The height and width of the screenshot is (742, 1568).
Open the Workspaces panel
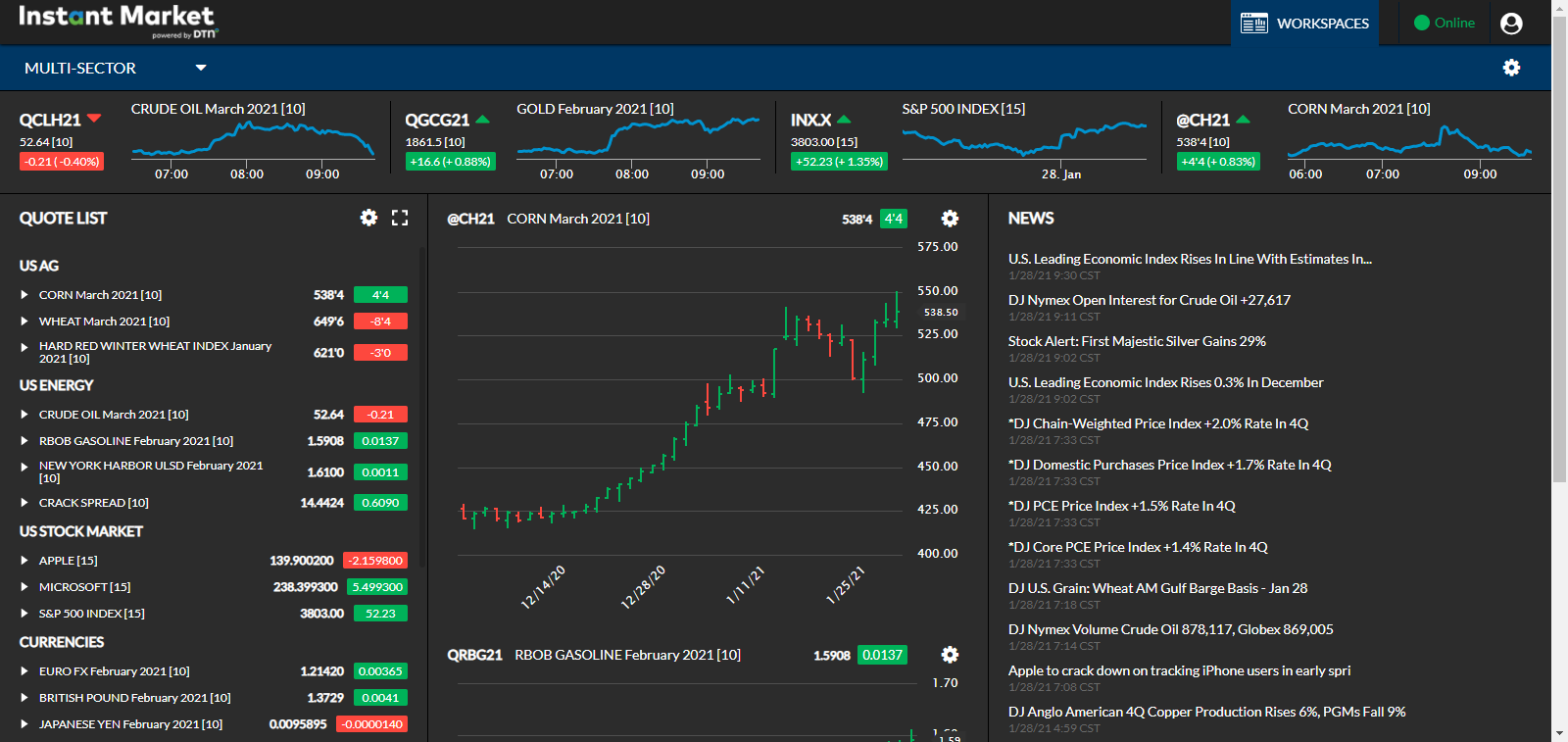coord(1304,23)
